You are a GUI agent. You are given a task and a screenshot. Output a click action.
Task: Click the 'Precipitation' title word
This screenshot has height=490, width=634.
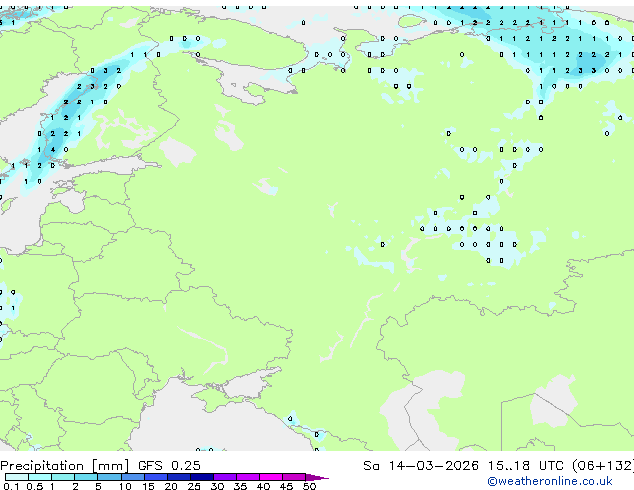coord(42,466)
